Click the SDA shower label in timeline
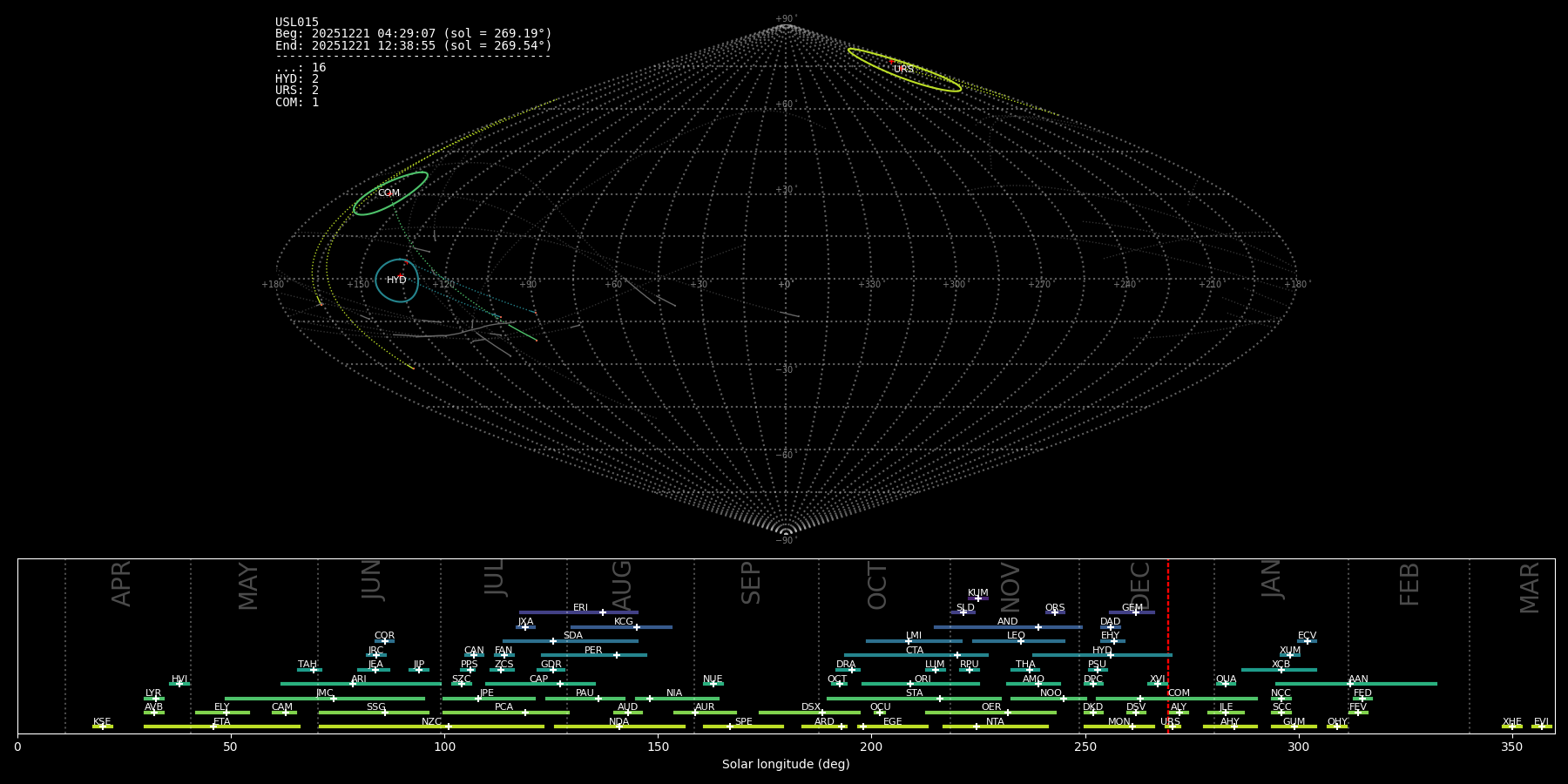Image resolution: width=1568 pixels, height=784 pixels. click(572, 636)
